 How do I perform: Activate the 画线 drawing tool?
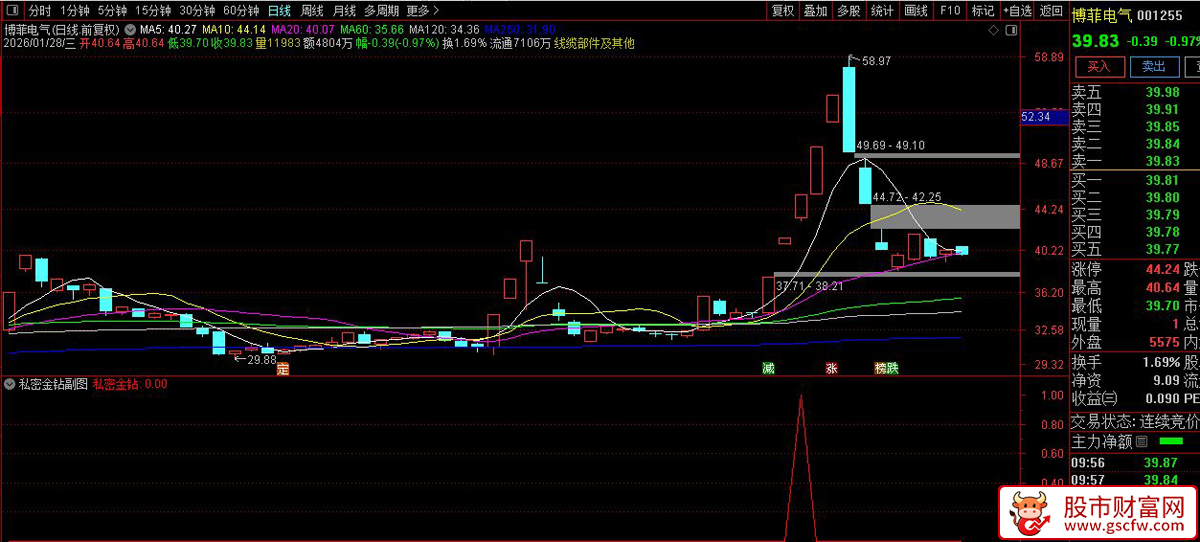pyautogui.click(x=915, y=11)
